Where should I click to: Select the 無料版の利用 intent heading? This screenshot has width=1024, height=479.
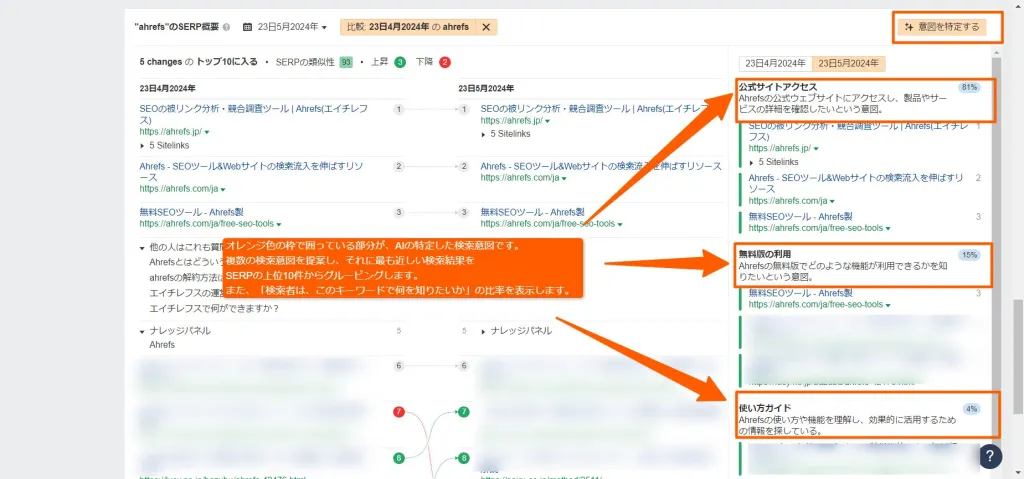[765, 254]
